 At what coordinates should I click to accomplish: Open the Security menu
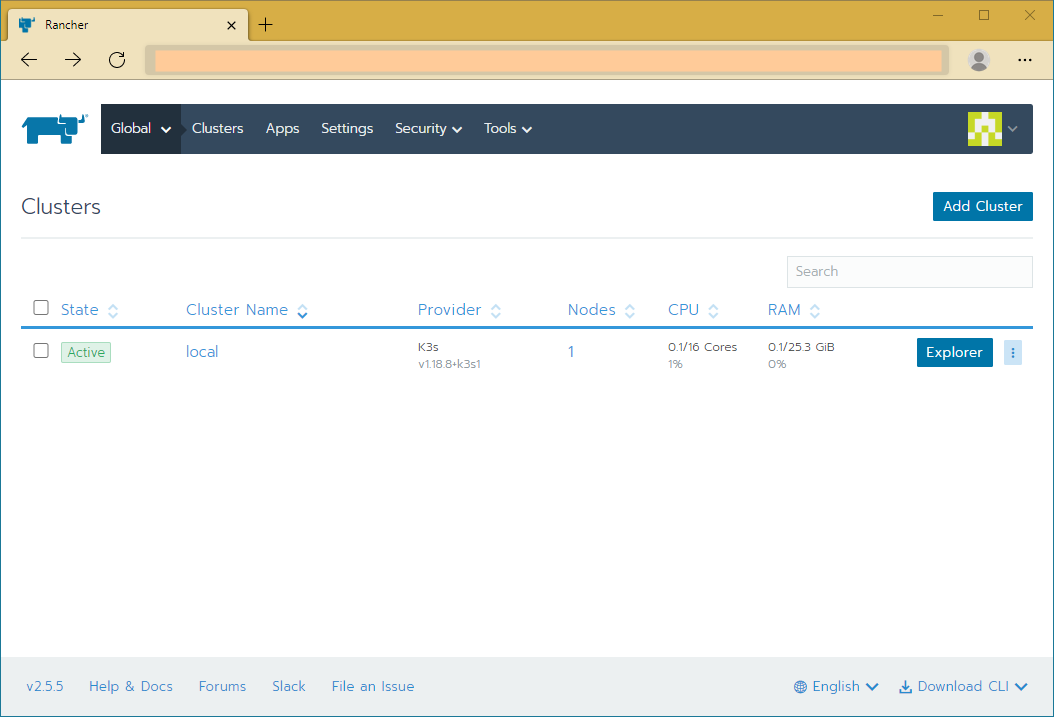point(428,128)
